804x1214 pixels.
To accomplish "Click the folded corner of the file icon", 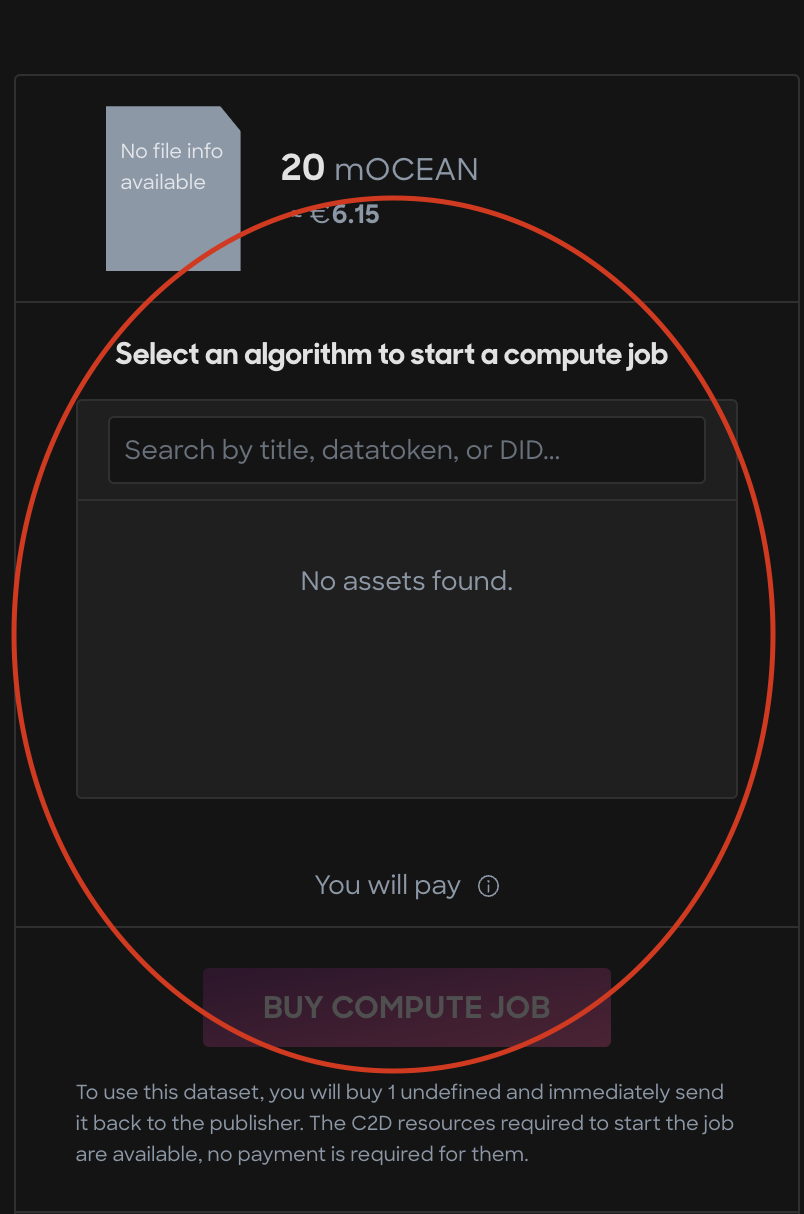I will point(230,117).
